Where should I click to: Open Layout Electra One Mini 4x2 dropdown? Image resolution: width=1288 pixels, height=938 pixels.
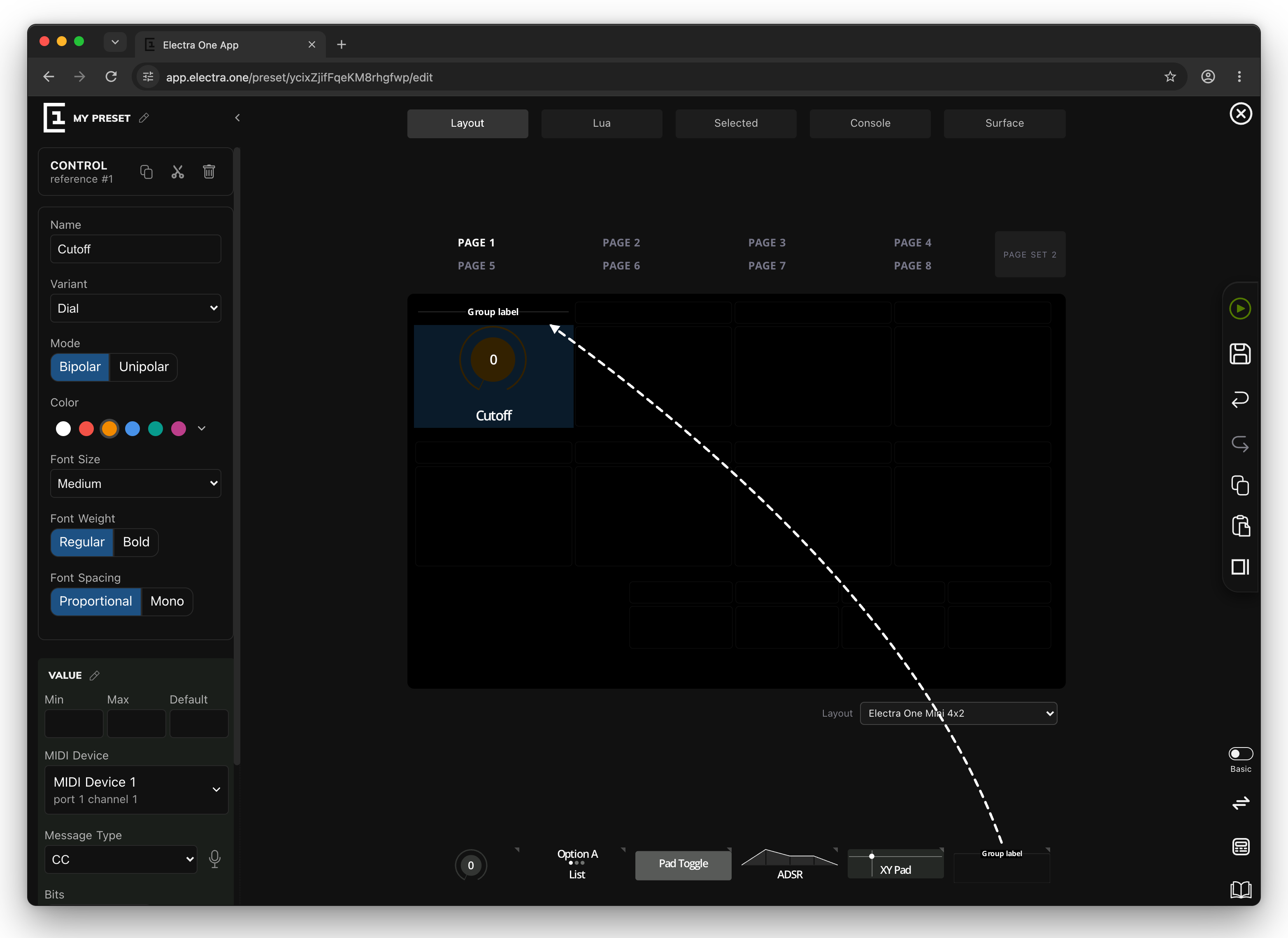click(959, 714)
